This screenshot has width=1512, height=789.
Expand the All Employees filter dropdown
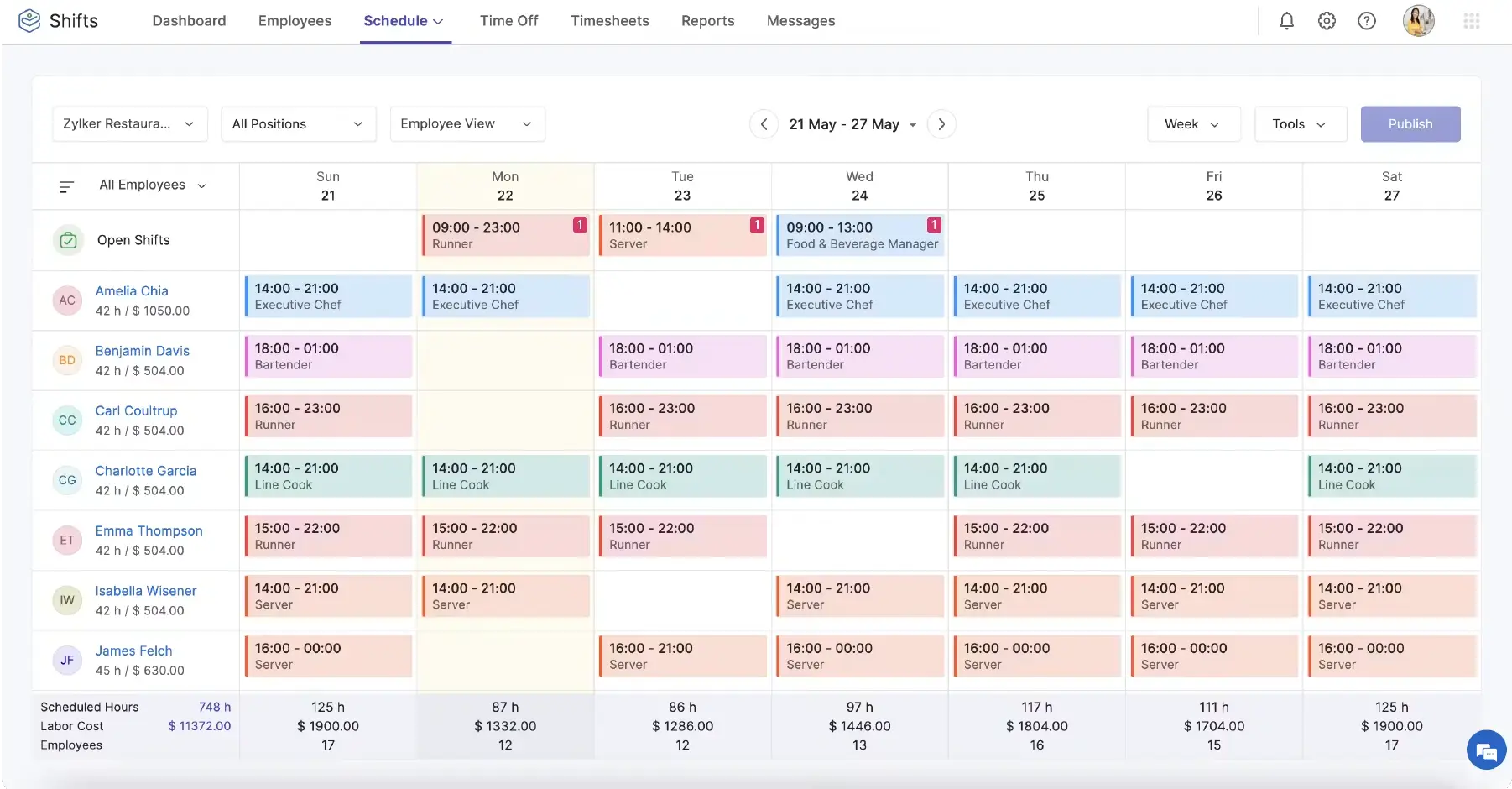point(153,185)
